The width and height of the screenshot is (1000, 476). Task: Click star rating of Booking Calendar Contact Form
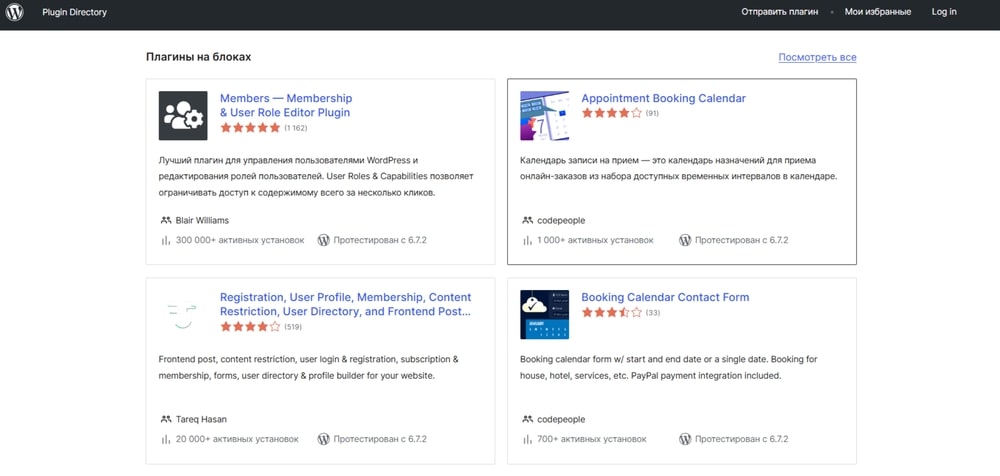pyautogui.click(x=612, y=313)
